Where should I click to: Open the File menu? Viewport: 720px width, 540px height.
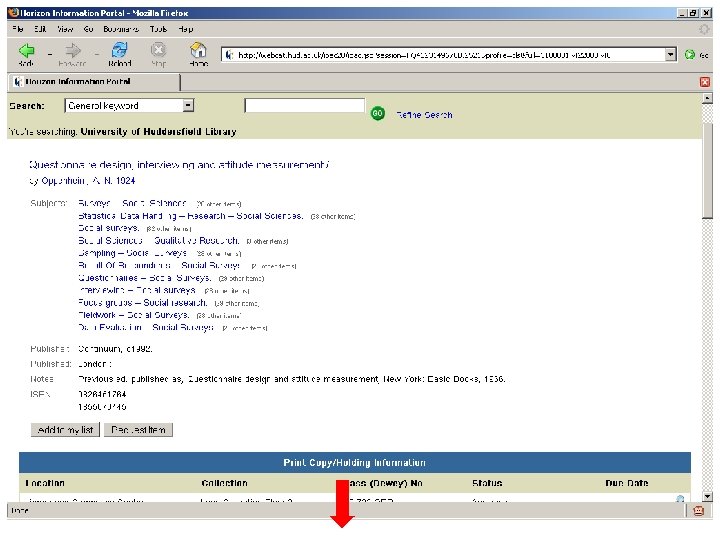[x=18, y=29]
